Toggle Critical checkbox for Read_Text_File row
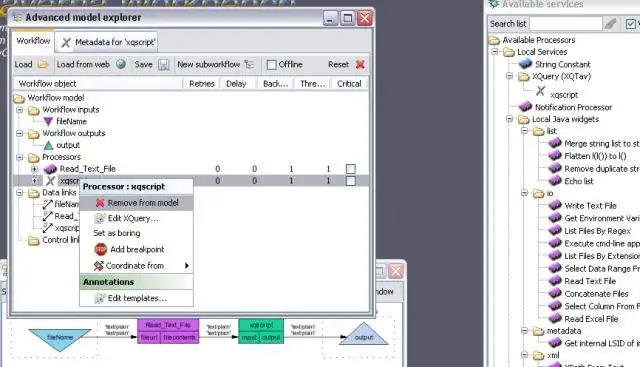The height and width of the screenshot is (367, 640). point(351,169)
